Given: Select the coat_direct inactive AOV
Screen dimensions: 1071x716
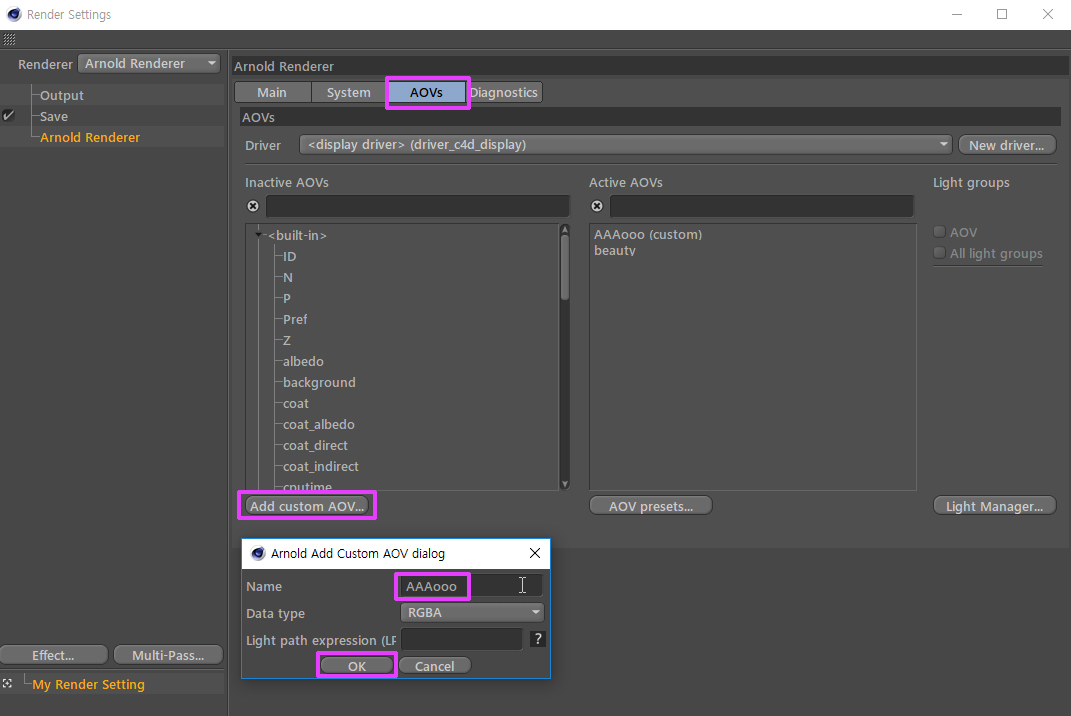Looking at the screenshot, I should [x=316, y=445].
